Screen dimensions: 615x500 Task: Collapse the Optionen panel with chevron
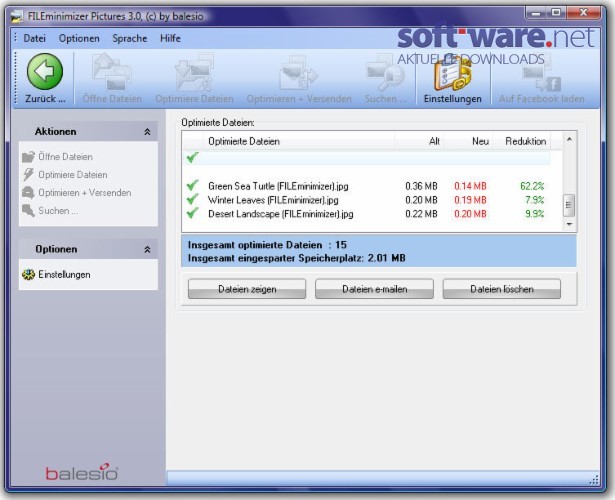pyautogui.click(x=147, y=249)
